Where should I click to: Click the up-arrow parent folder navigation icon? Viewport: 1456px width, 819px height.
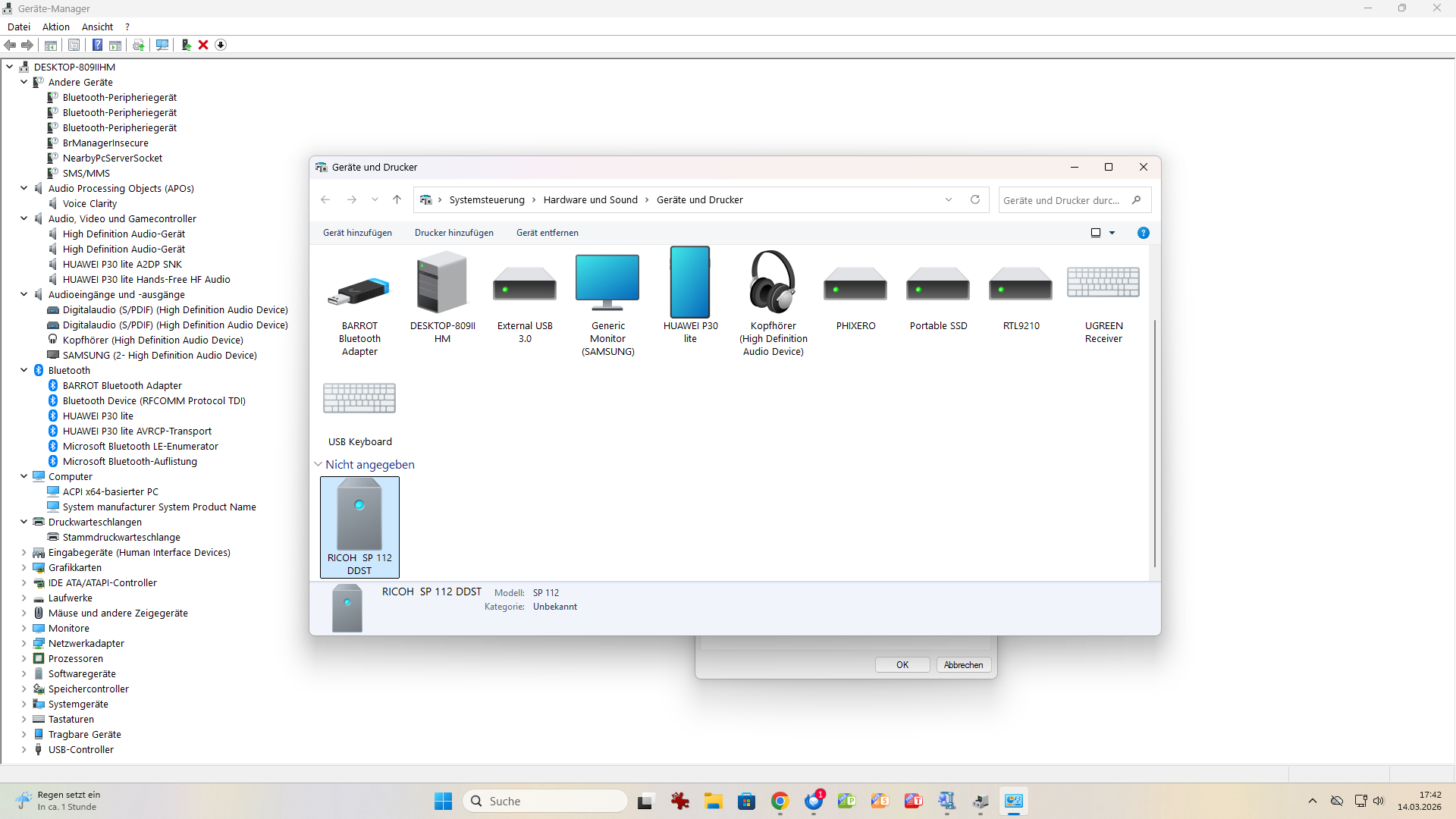click(x=397, y=199)
